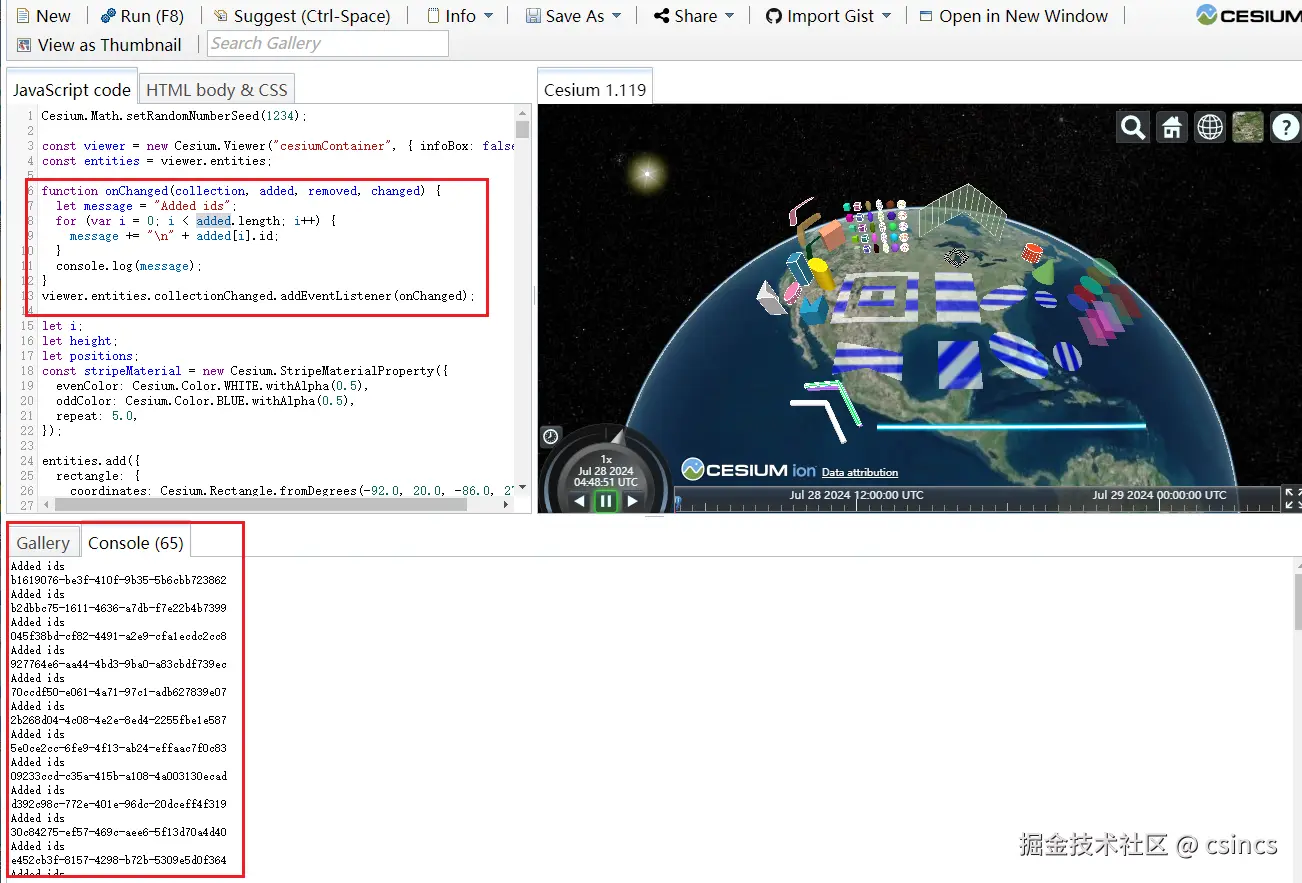1302x883 pixels.
Task: Select the Cesium 1.119 tab
Action: click(595, 89)
